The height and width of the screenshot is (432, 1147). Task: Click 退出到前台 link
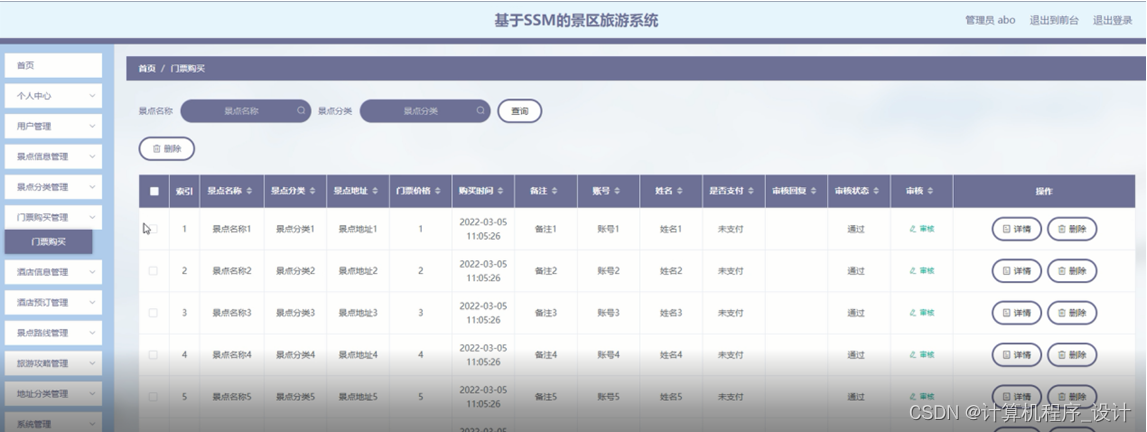tap(1054, 20)
